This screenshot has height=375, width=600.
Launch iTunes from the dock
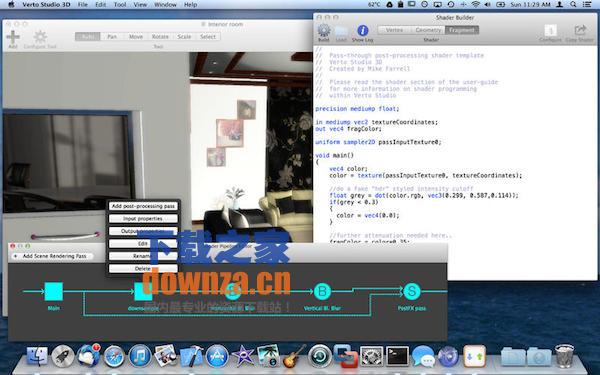point(140,356)
